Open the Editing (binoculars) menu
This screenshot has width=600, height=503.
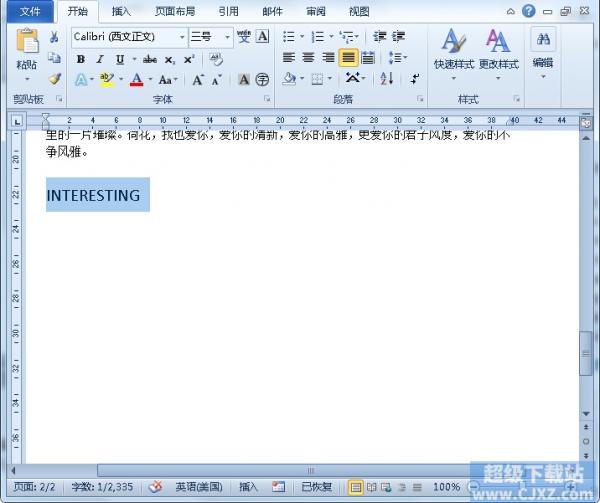point(543,54)
